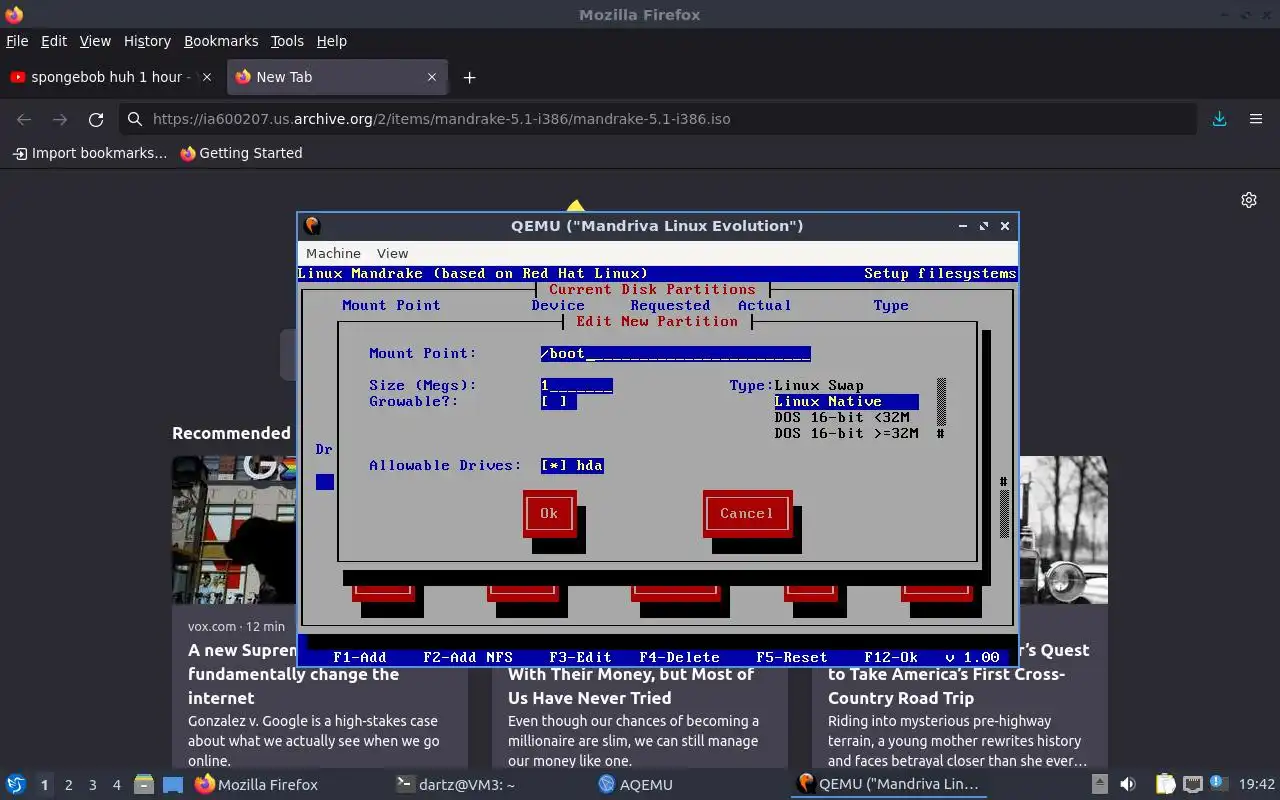Open the clipboard tray icon
Image resolution: width=1280 pixels, height=800 pixels.
point(1165,785)
